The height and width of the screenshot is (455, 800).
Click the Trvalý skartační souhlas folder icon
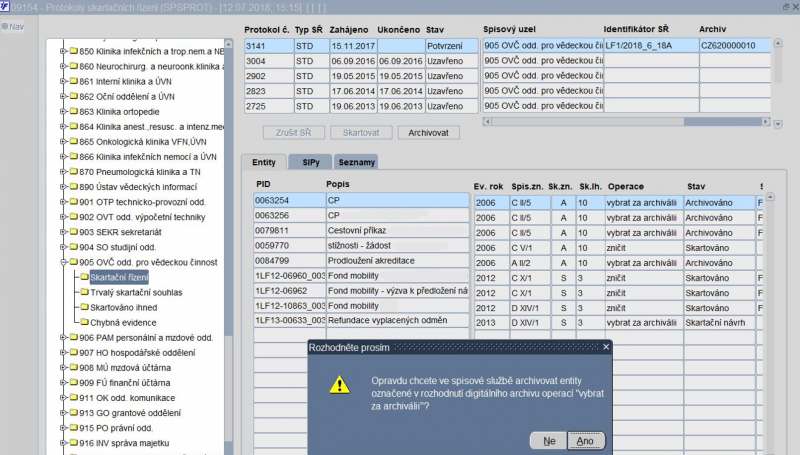tap(83, 292)
